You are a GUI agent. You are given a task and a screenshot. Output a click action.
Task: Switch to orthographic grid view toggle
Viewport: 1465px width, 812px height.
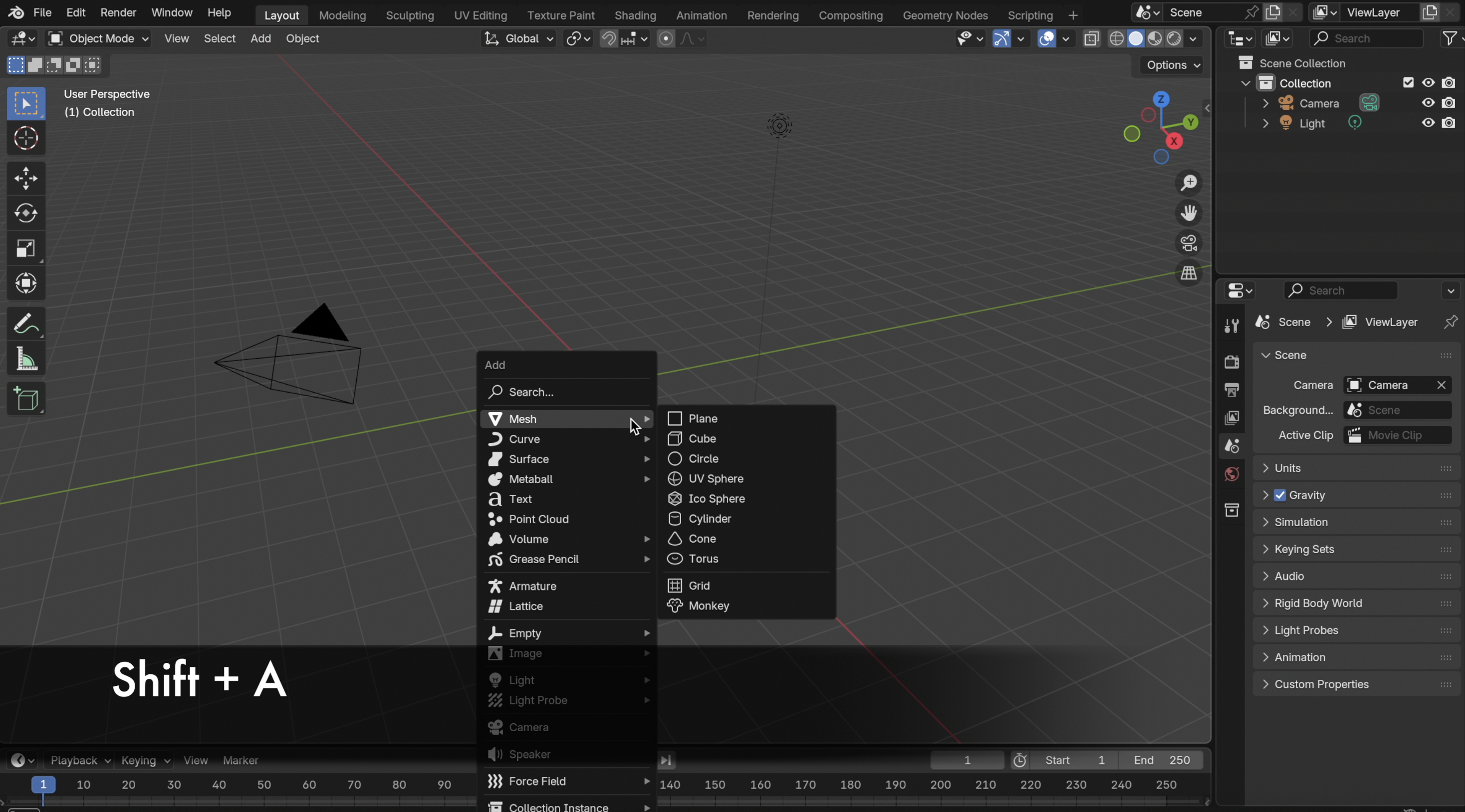point(1189,273)
